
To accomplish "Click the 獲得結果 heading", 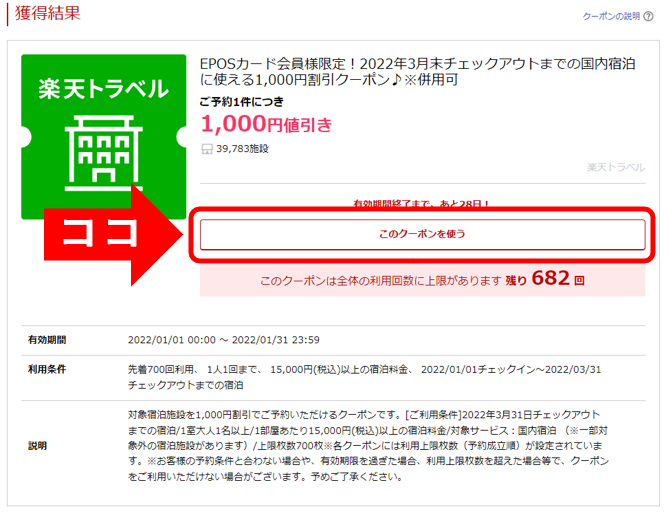I will 47,13.
